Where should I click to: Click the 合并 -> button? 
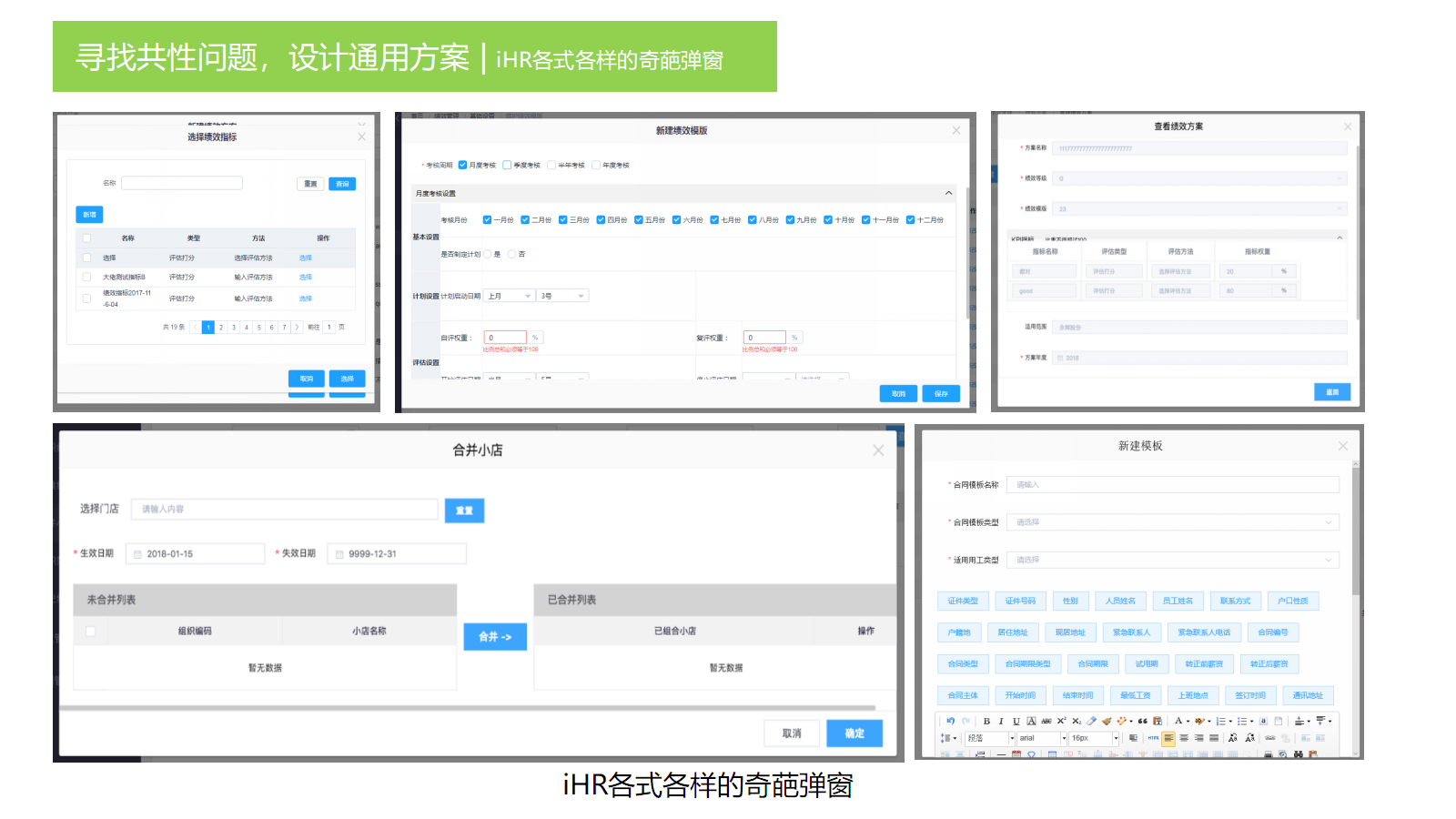pos(495,637)
